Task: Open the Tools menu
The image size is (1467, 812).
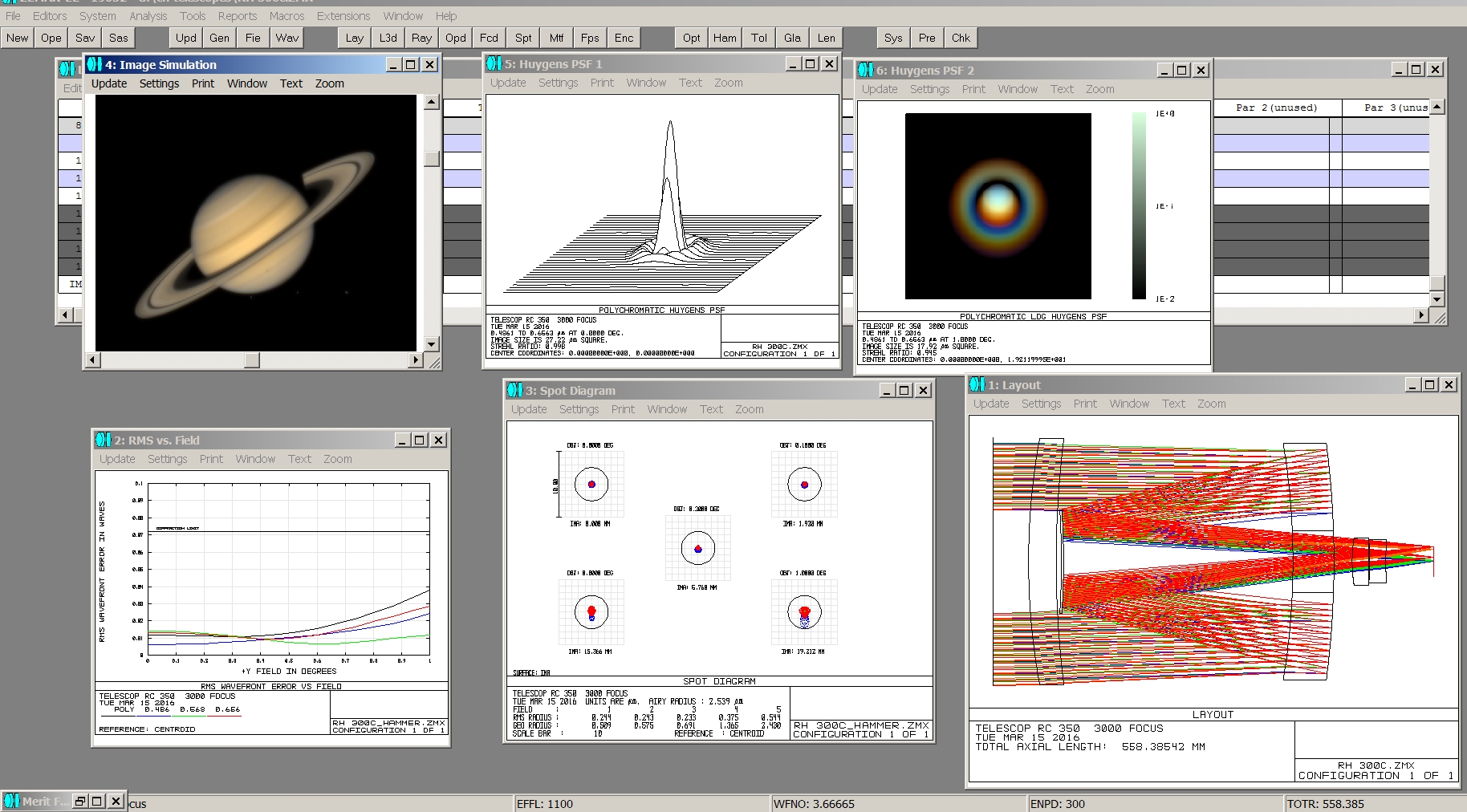Action: click(x=193, y=16)
